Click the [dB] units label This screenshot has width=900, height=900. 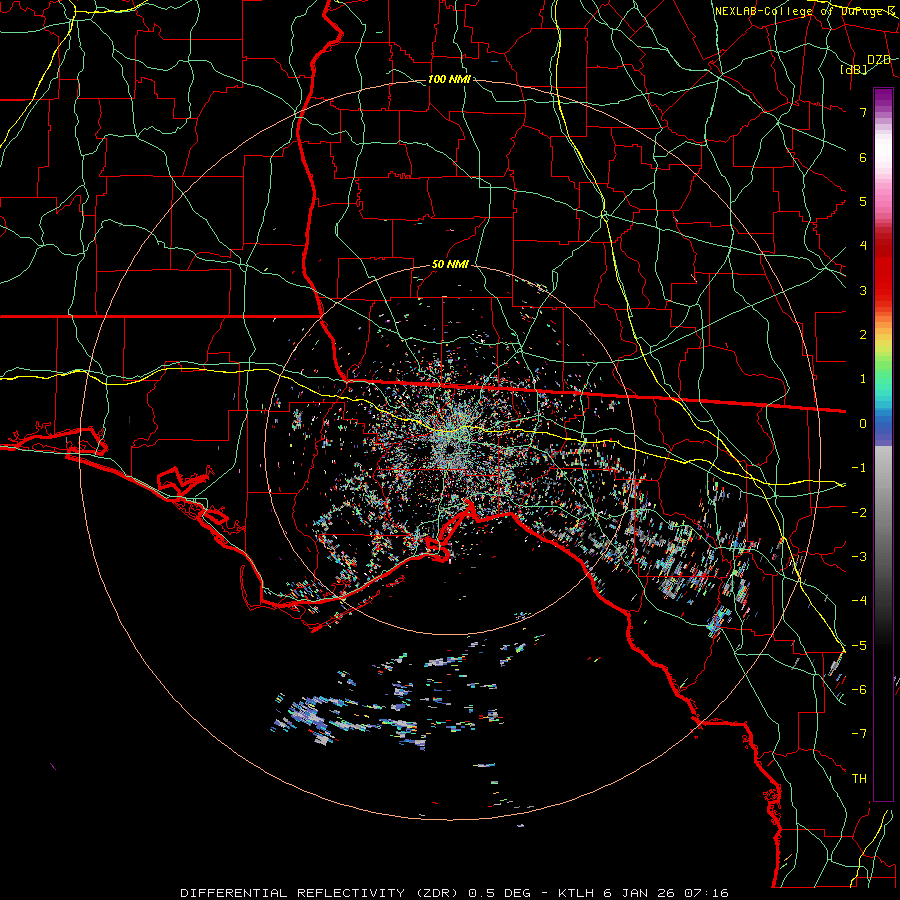[854, 69]
